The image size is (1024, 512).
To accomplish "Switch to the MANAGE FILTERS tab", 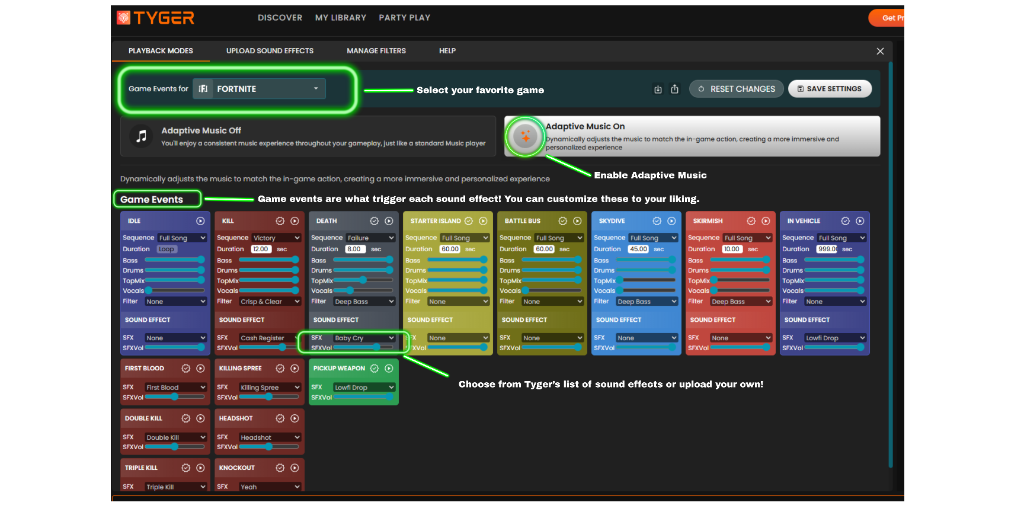I will tap(376, 51).
